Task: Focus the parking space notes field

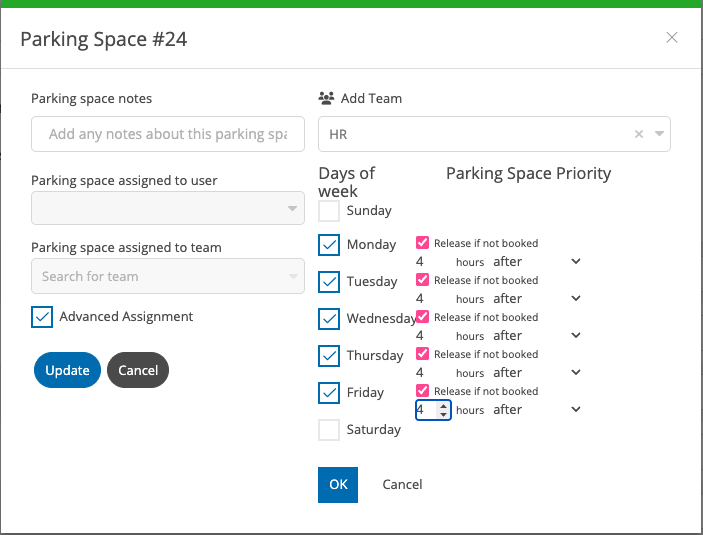Action: 168,134
